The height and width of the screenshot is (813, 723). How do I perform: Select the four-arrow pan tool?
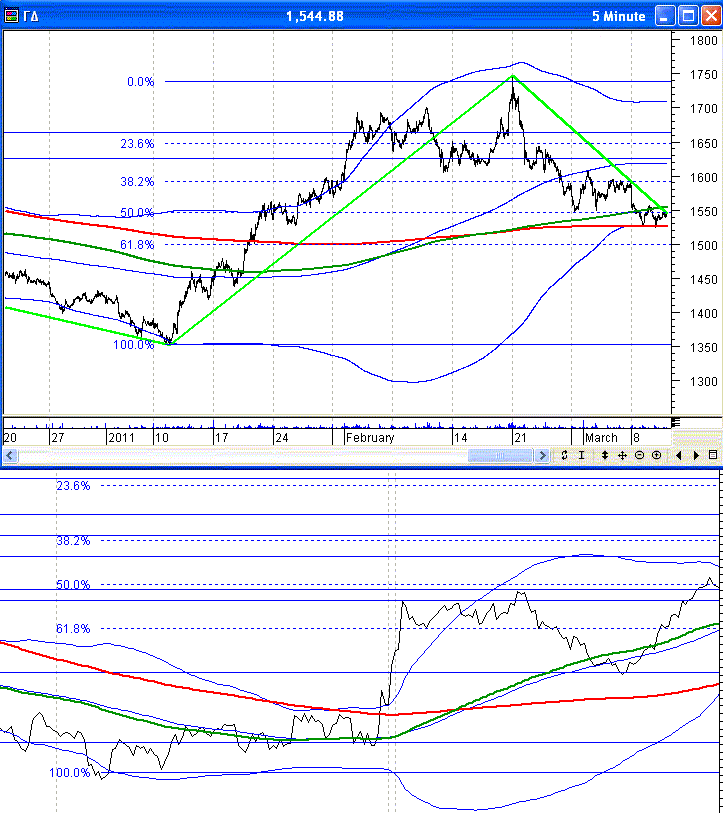tap(622, 455)
